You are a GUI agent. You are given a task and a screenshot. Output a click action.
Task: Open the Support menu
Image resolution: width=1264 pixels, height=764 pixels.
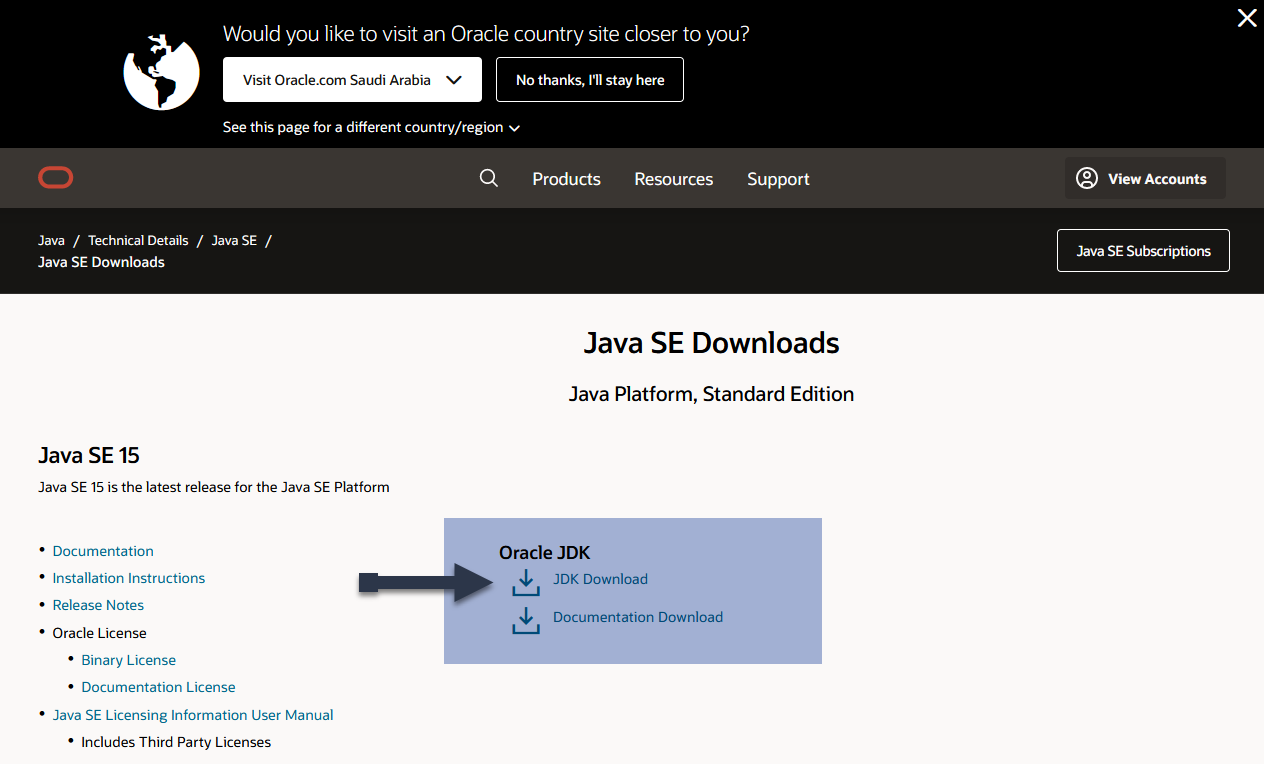pos(778,179)
